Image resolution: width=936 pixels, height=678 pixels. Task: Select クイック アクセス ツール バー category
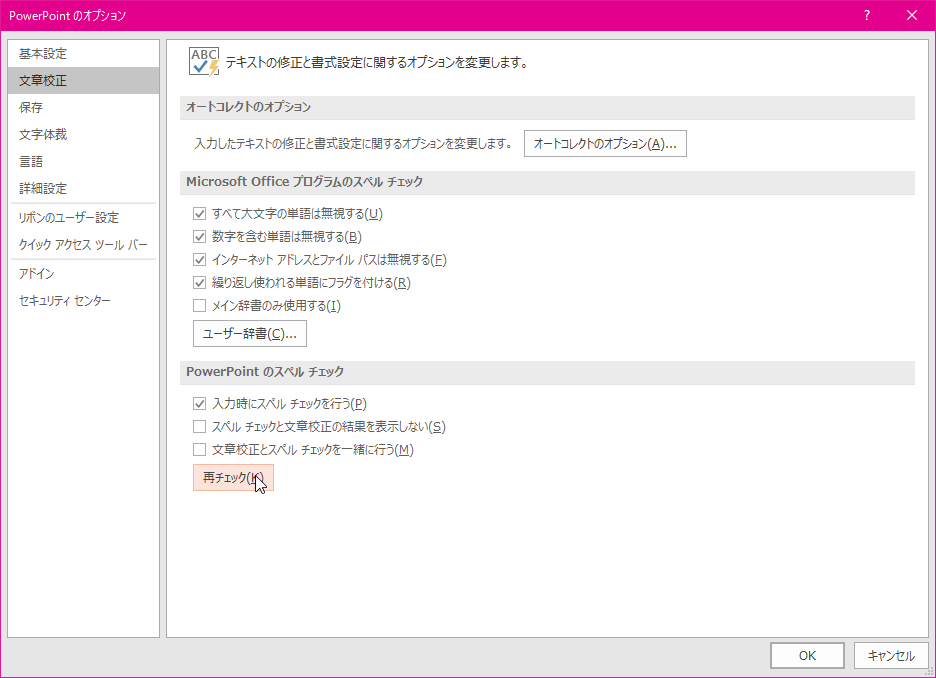(84, 245)
